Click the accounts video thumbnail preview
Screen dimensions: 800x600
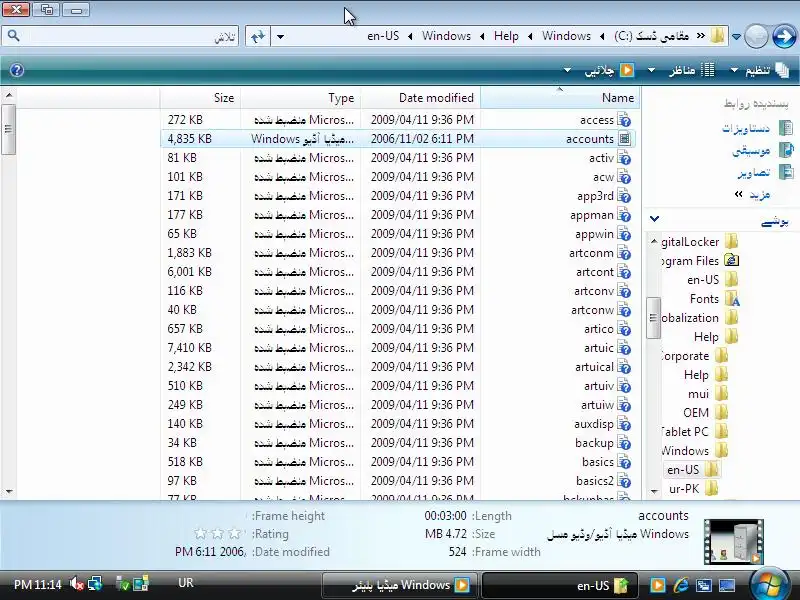[734, 541]
